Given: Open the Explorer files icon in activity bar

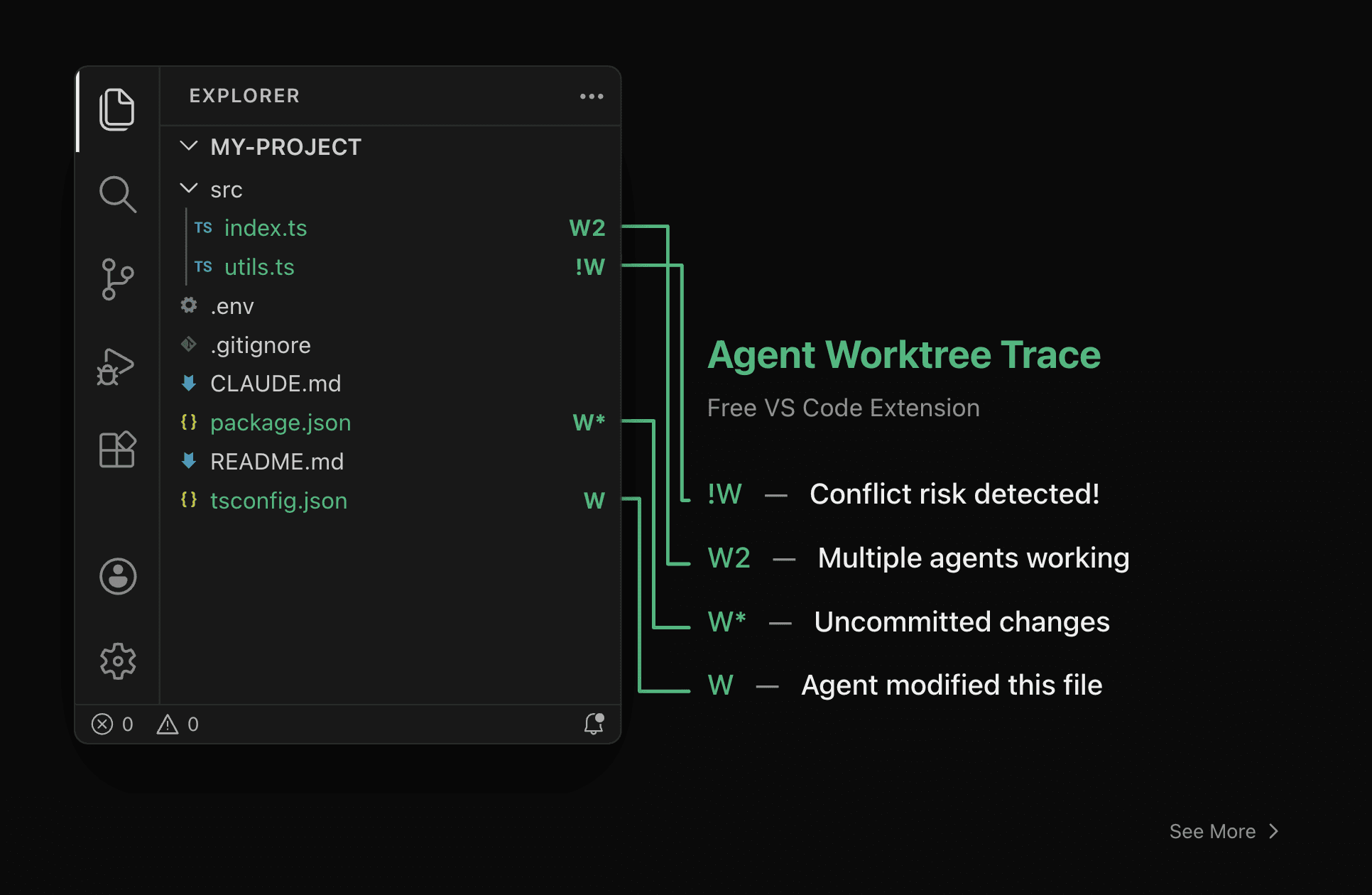Looking at the screenshot, I should 117,109.
